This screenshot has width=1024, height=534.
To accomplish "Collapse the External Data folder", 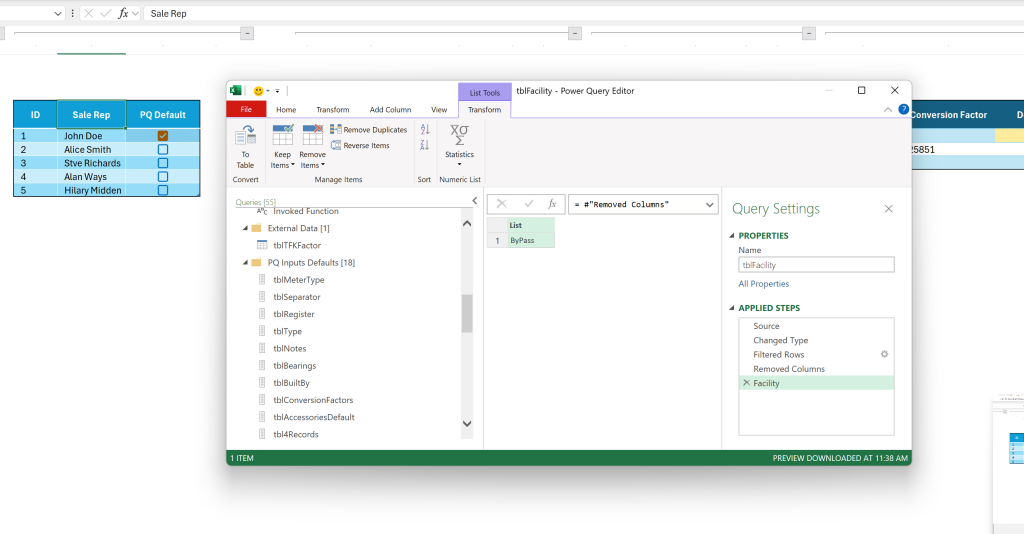I will [246, 228].
